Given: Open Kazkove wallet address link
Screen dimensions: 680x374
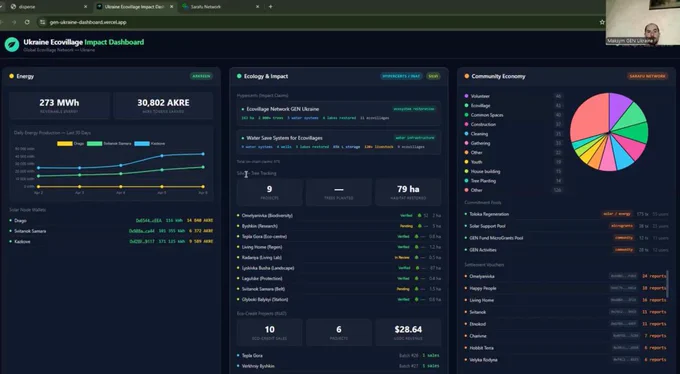Looking at the screenshot, I should [x=142, y=241].
